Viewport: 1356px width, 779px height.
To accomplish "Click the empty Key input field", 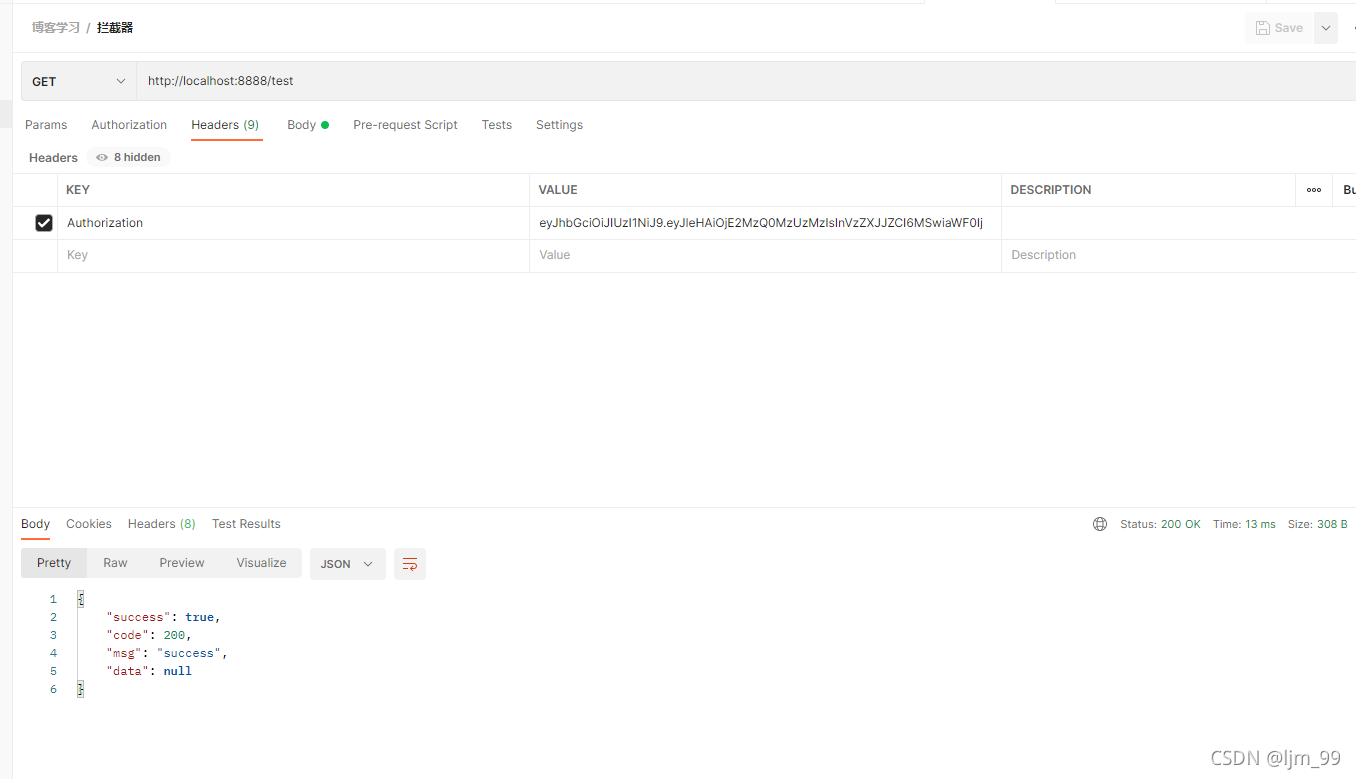I will point(293,255).
